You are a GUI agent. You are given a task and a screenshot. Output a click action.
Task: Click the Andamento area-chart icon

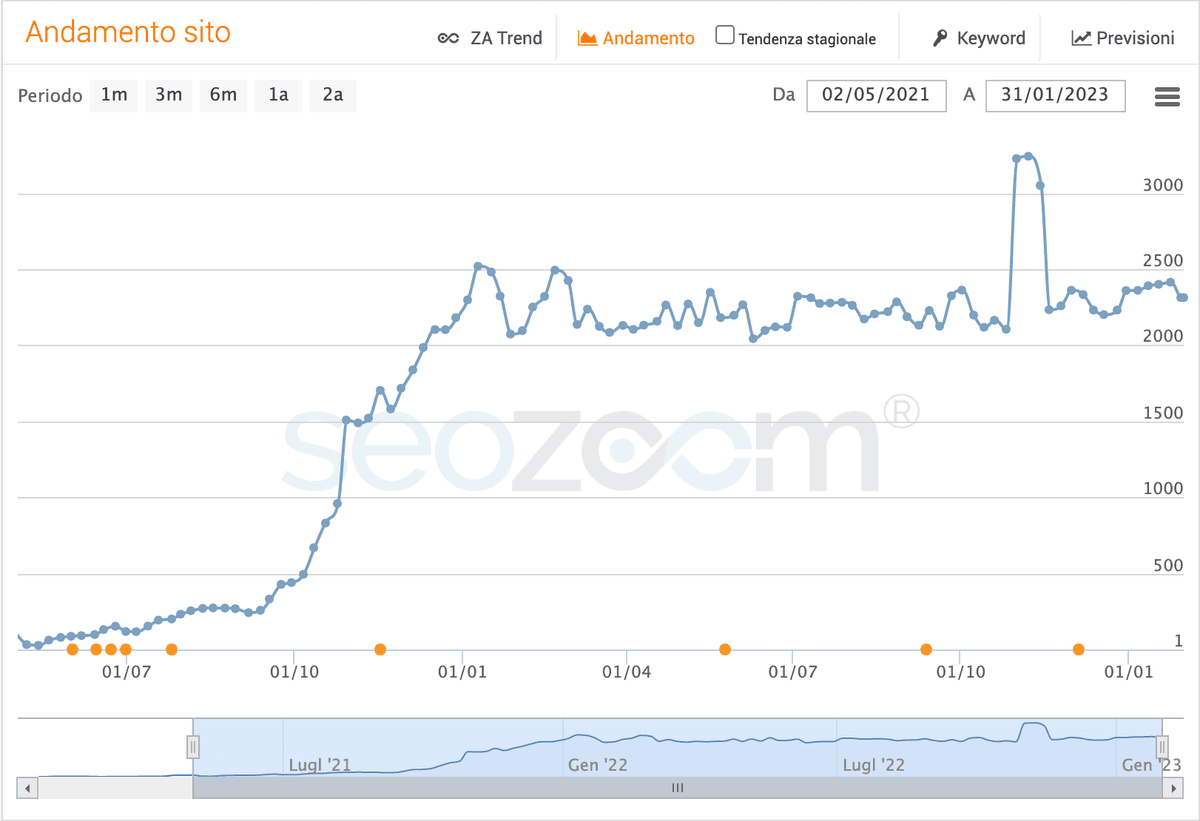pos(588,38)
